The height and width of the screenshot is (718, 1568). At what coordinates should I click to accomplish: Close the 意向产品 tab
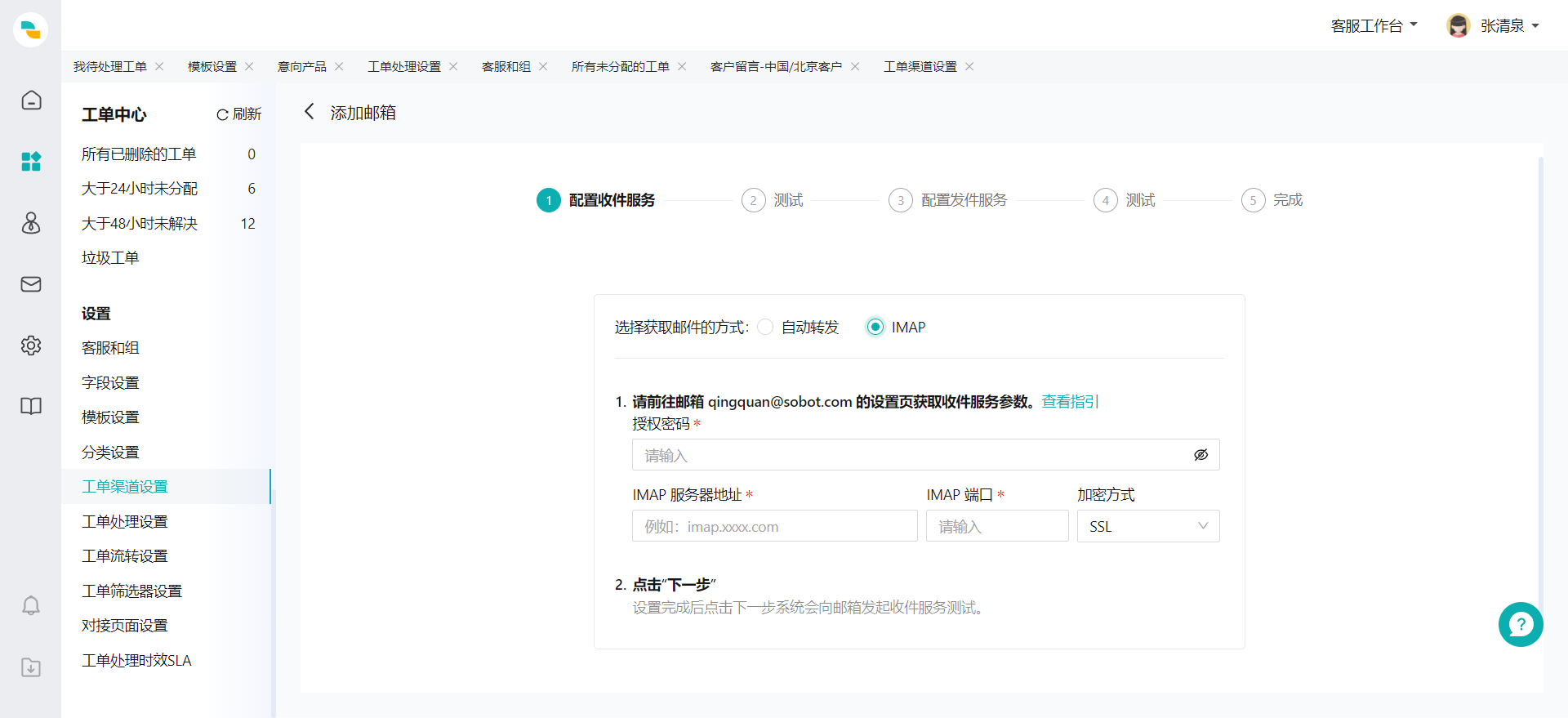click(339, 66)
